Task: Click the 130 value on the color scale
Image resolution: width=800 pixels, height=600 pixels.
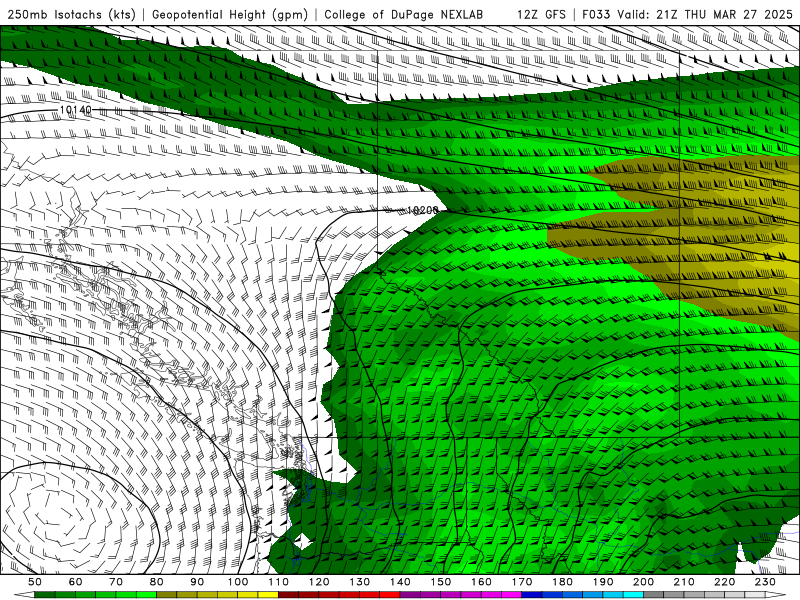Action: (x=360, y=582)
